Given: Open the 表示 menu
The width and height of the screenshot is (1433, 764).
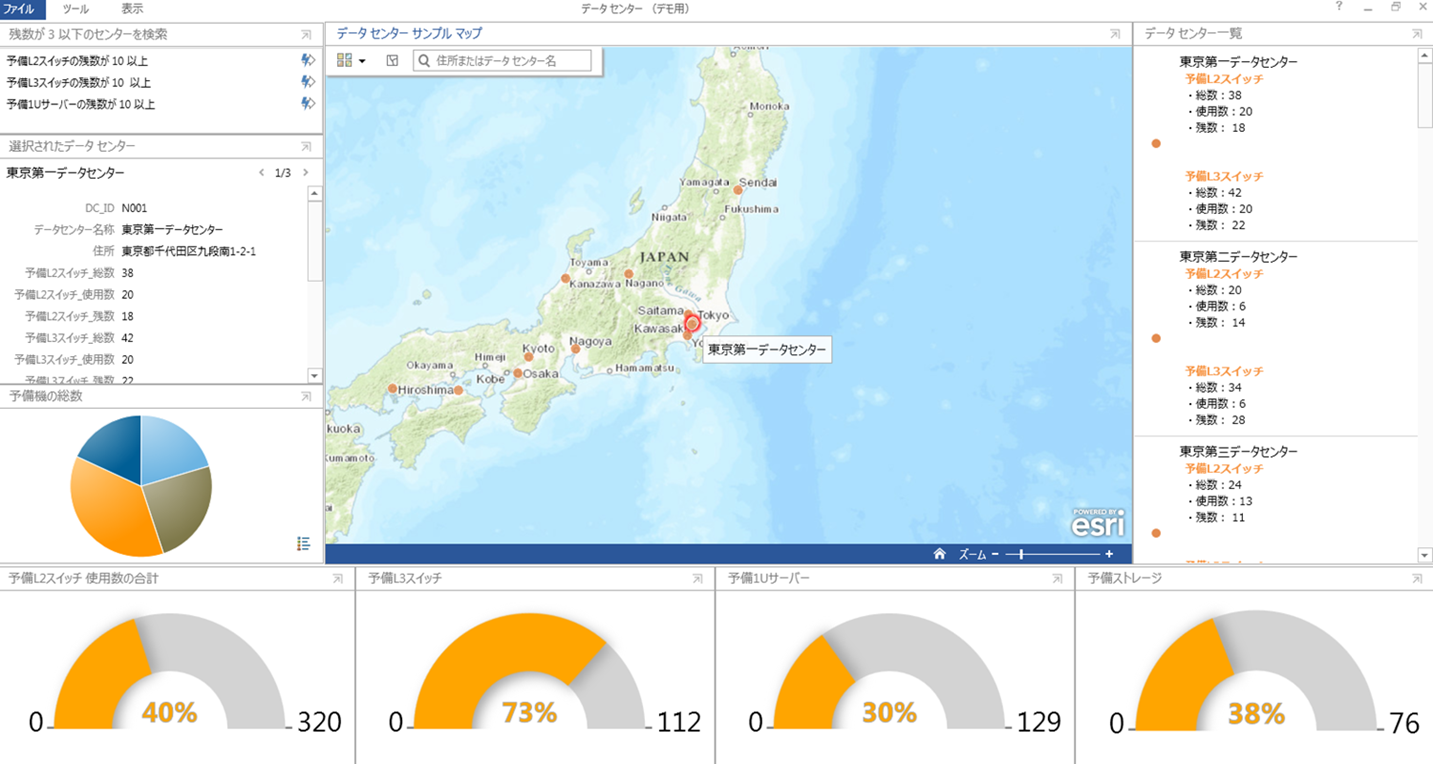Looking at the screenshot, I should pyautogui.click(x=132, y=9).
